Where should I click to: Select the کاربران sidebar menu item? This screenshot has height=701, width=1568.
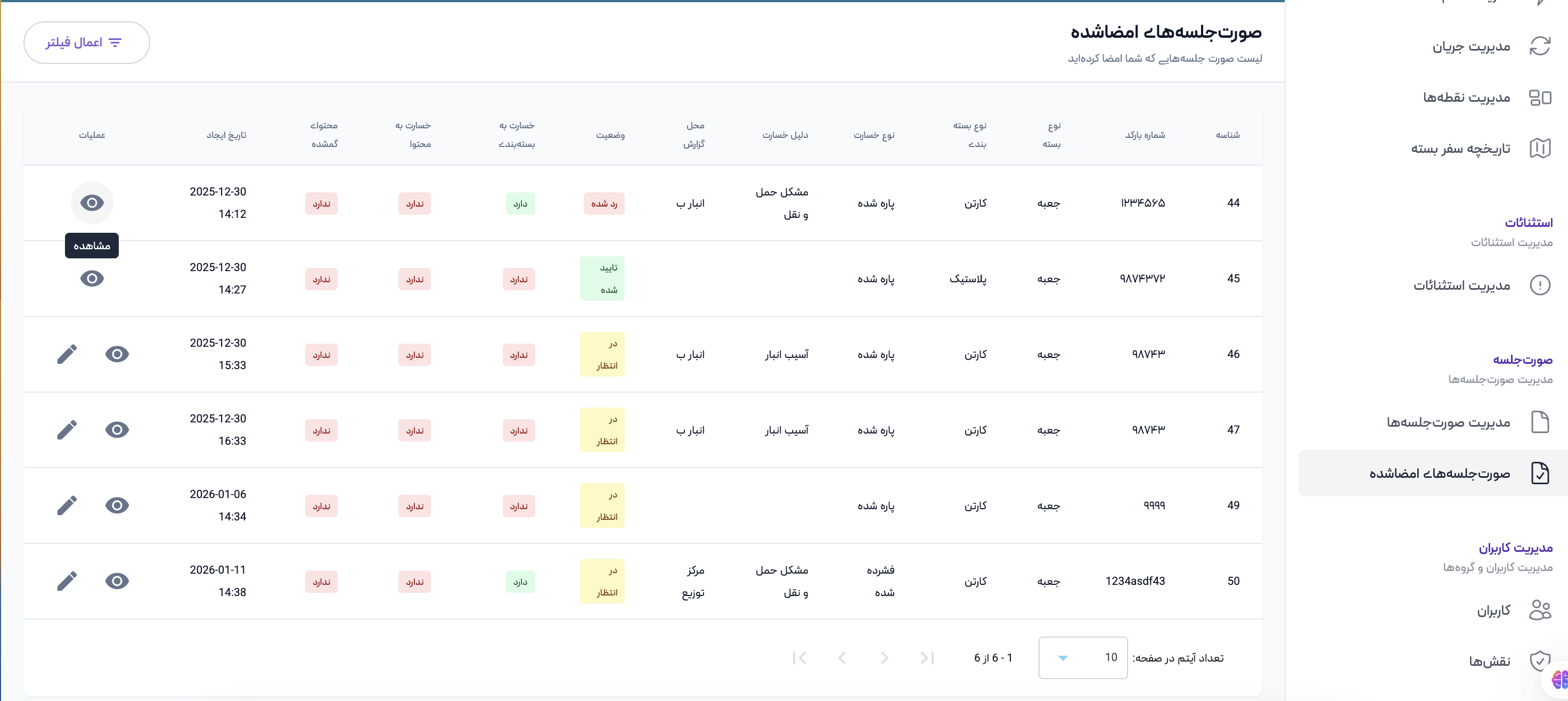(x=1494, y=610)
